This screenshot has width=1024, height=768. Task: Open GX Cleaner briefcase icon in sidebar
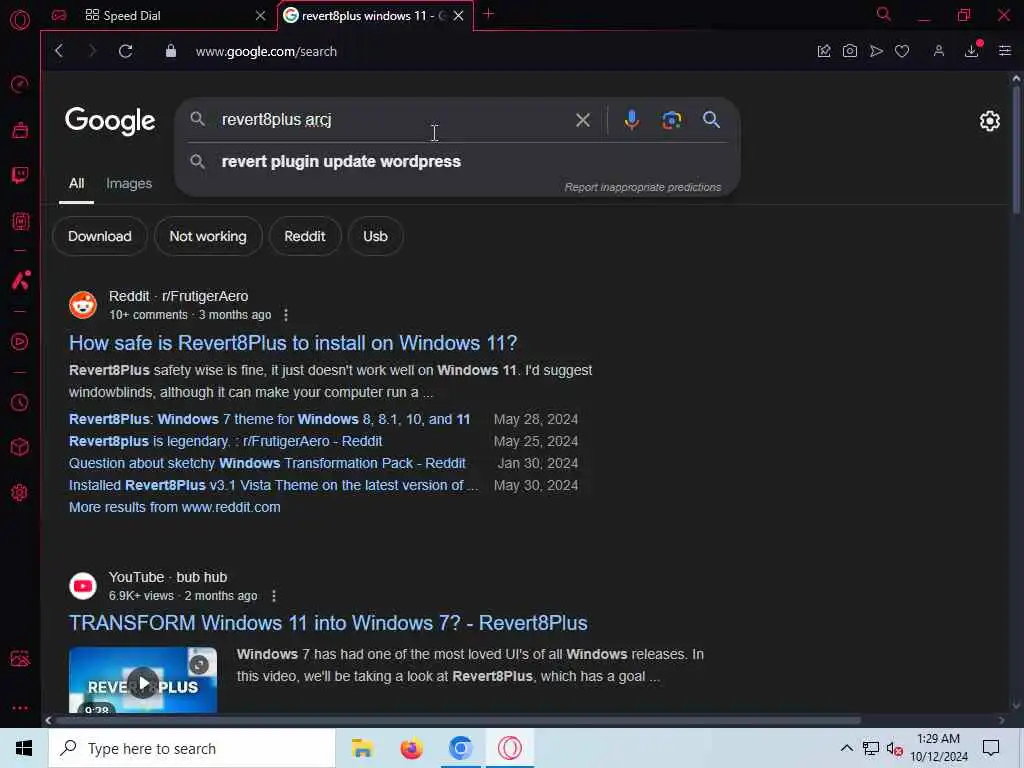[20, 130]
